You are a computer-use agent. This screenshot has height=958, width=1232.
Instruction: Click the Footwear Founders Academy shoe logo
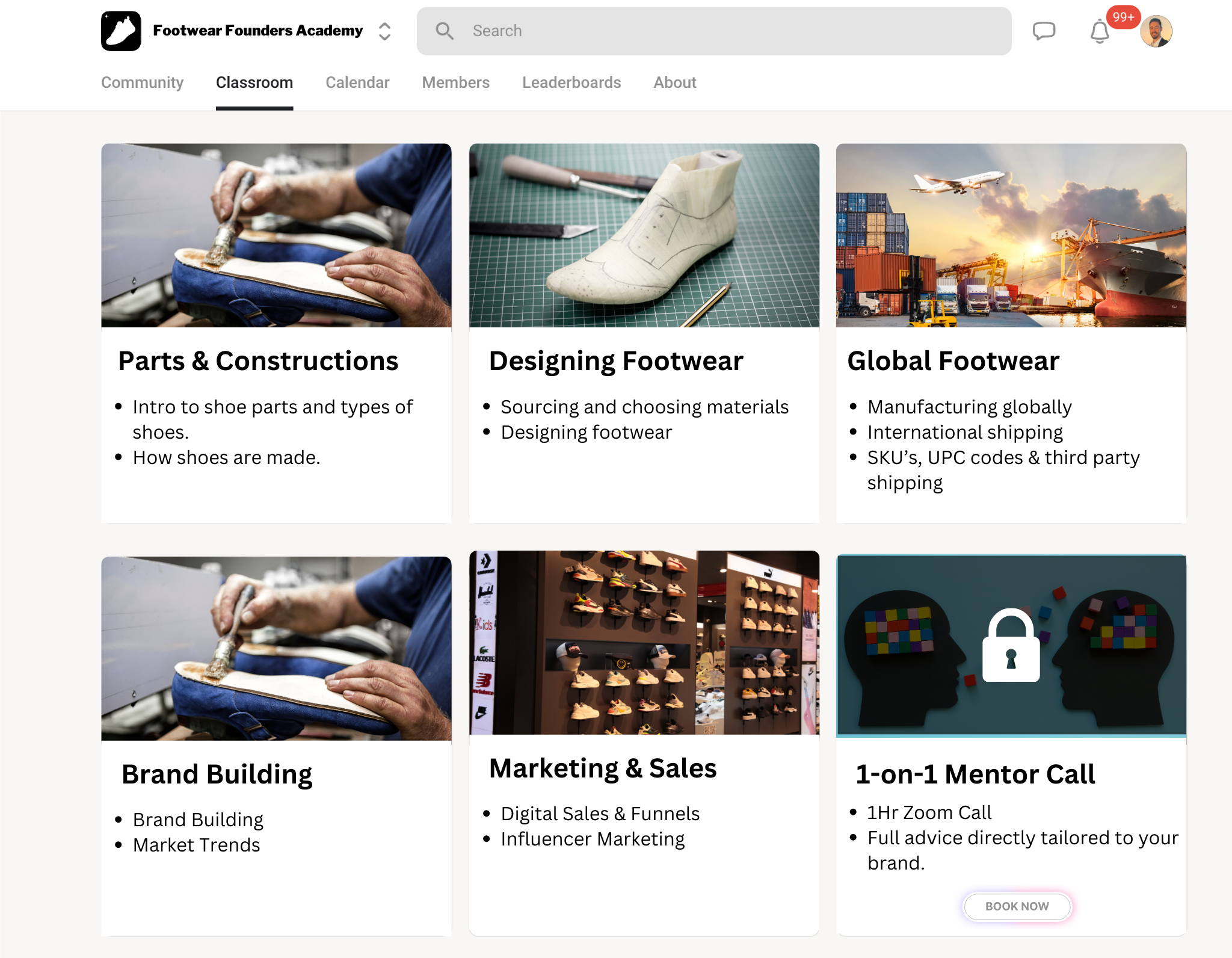[120, 30]
